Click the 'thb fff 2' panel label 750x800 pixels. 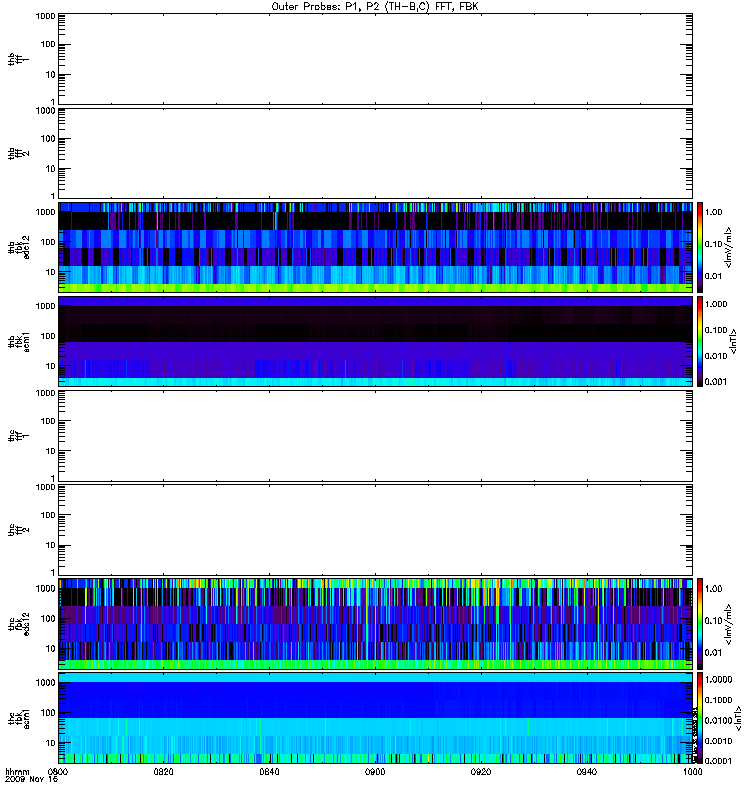click(18, 154)
